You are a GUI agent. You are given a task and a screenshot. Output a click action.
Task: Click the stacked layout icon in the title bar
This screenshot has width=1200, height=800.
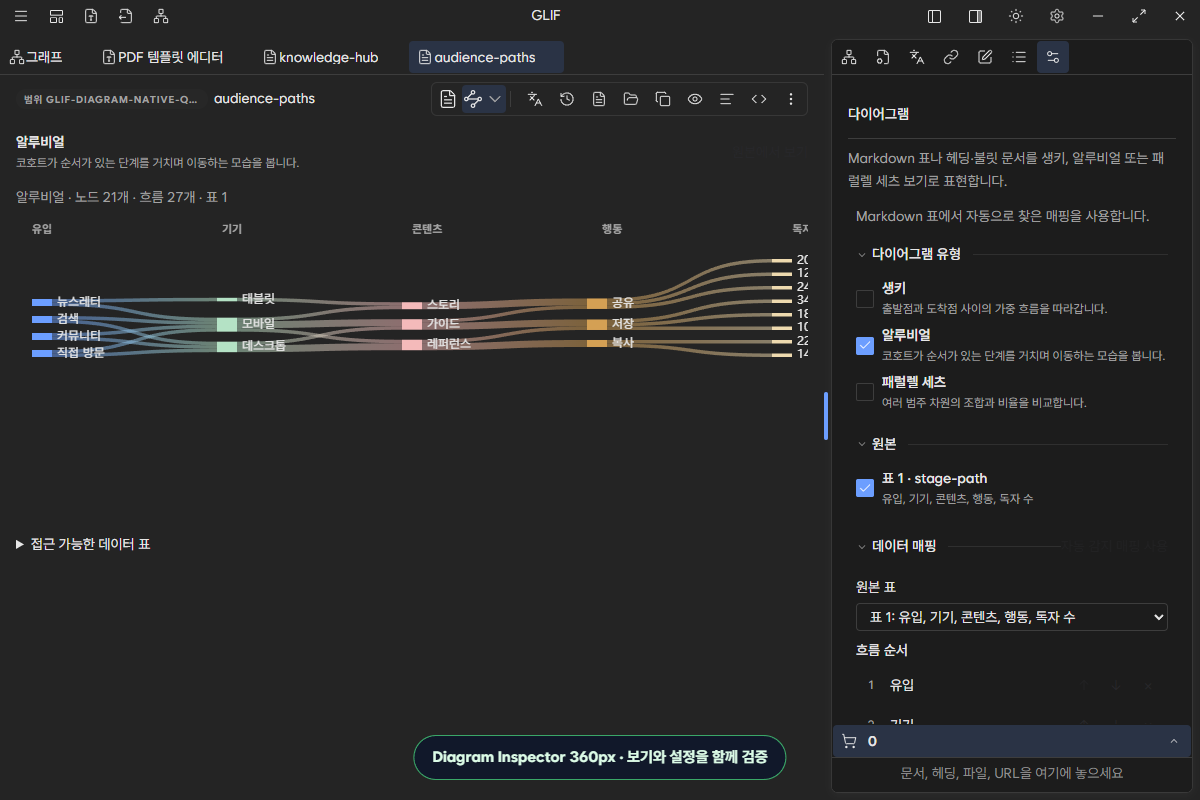point(56,16)
